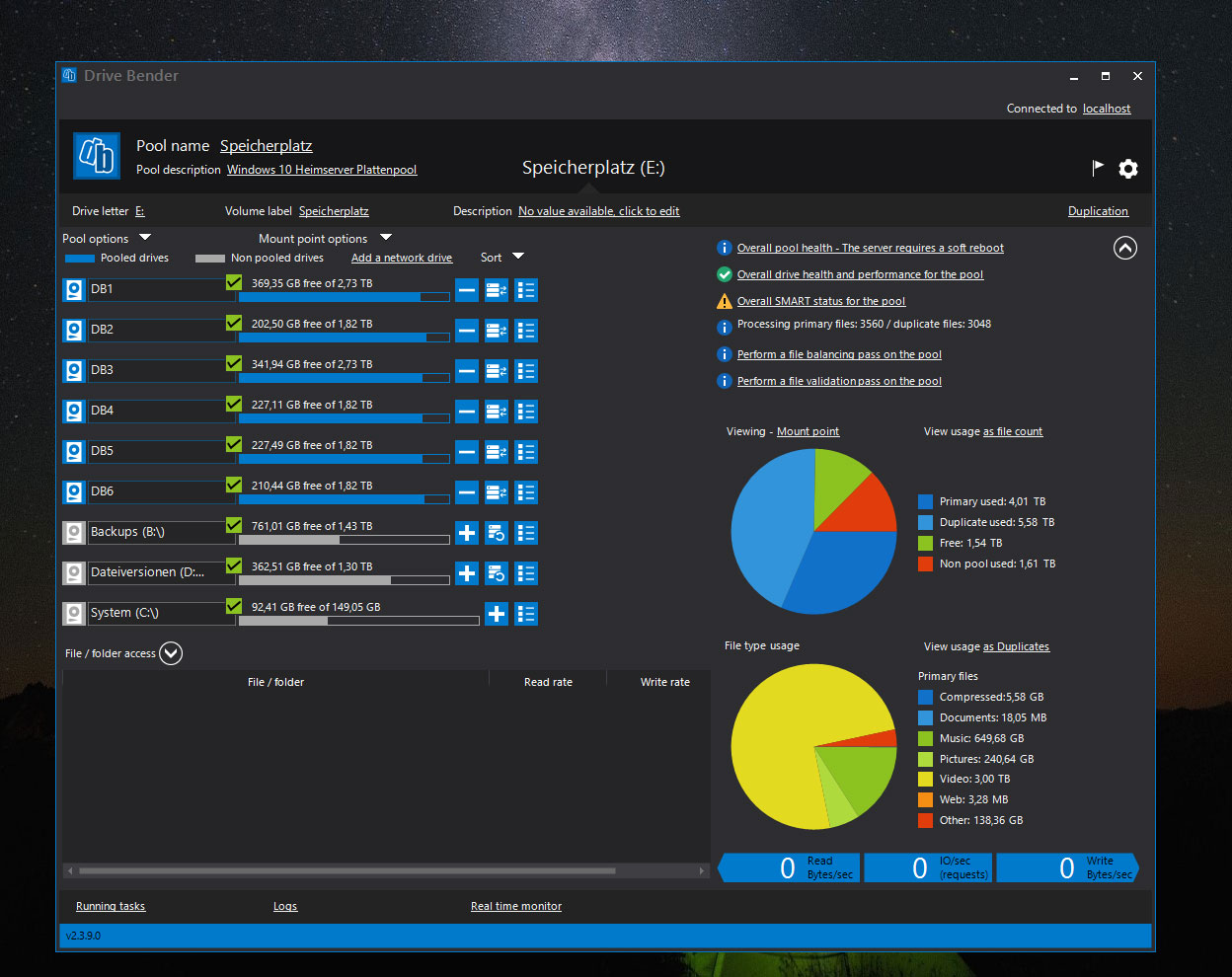Image resolution: width=1232 pixels, height=977 pixels.
Task: Add the System (C:\) drive with the plus button
Action: pos(497,614)
